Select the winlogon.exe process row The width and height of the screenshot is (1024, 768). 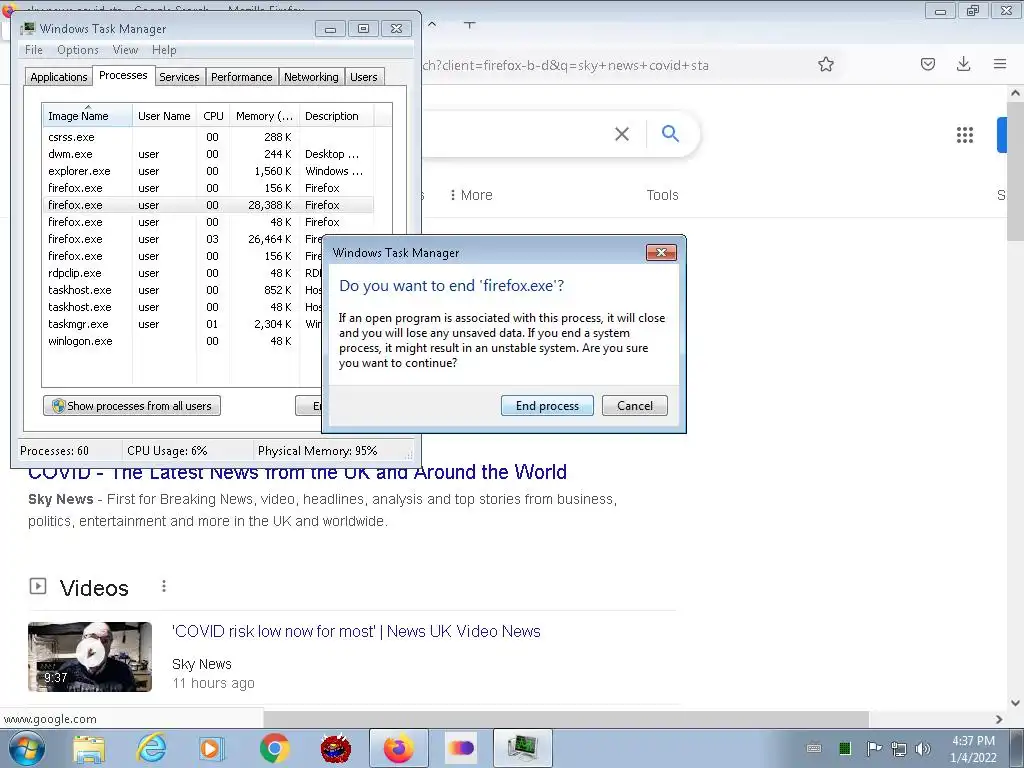tap(183, 341)
